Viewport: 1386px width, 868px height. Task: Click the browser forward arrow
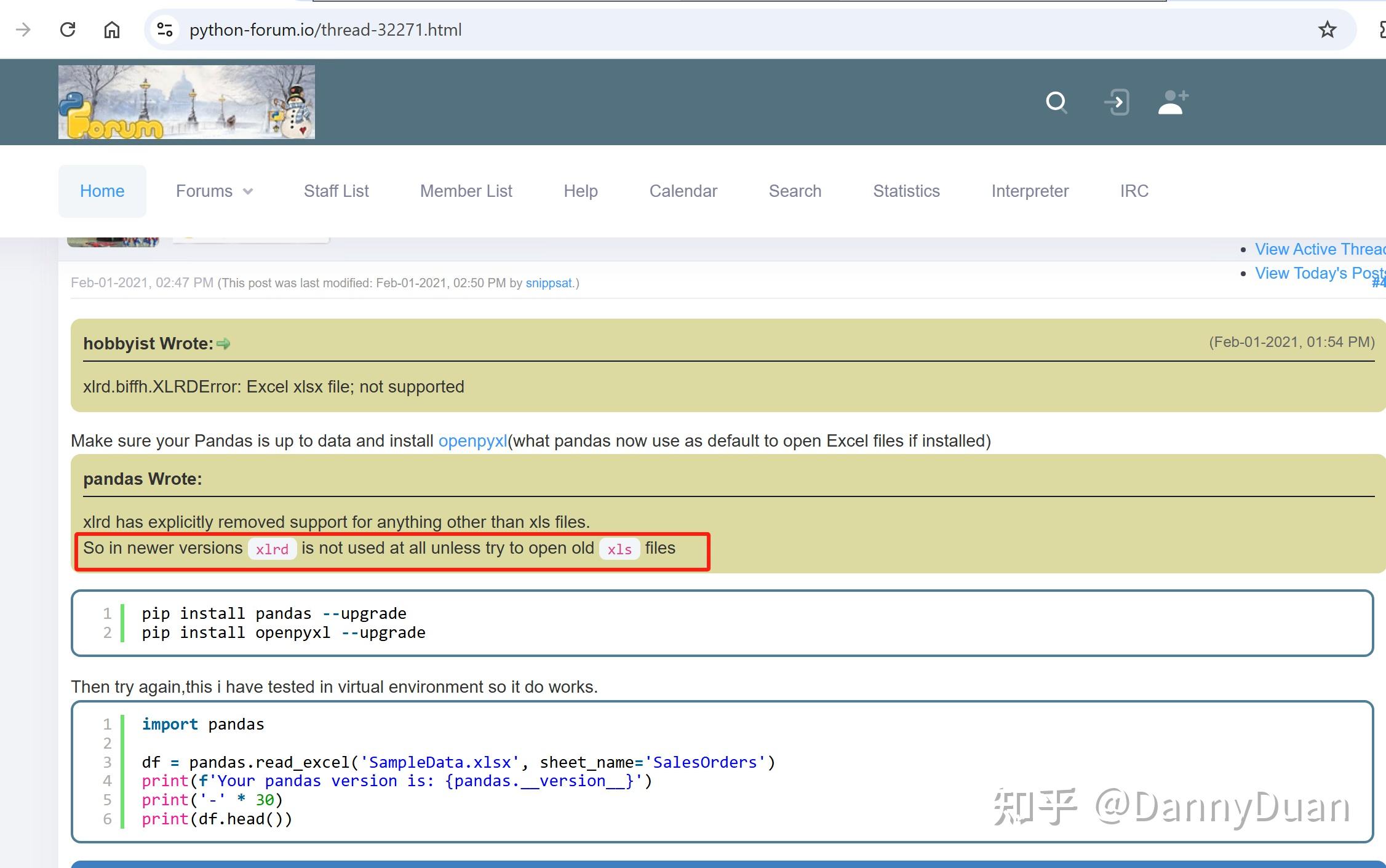tap(23, 30)
